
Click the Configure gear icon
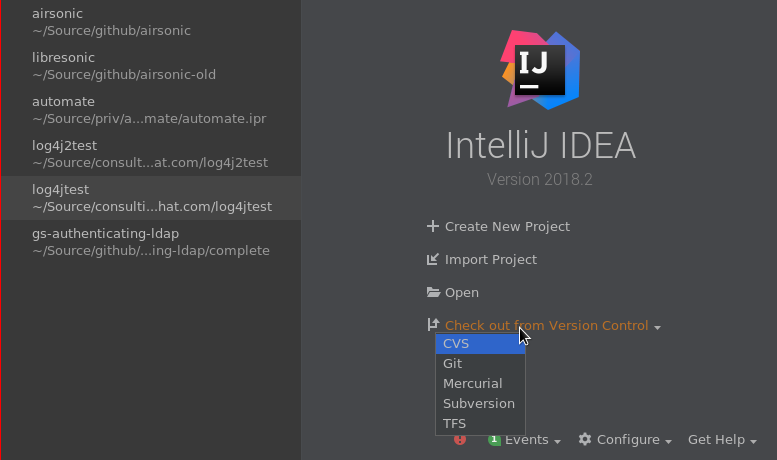585,439
